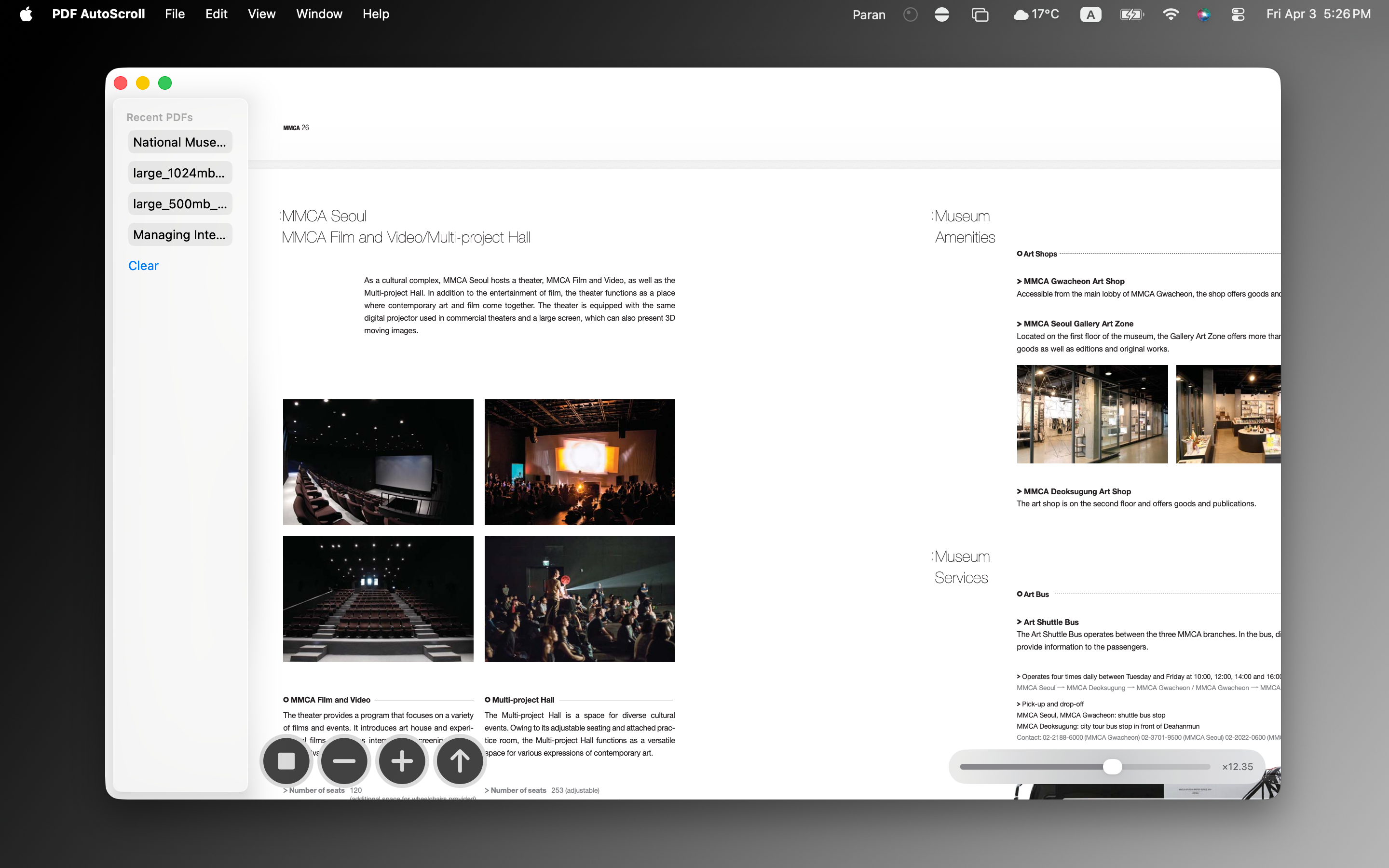Open the weather 17°C menu bar item
Viewport: 1389px width, 868px height.
1036,14
